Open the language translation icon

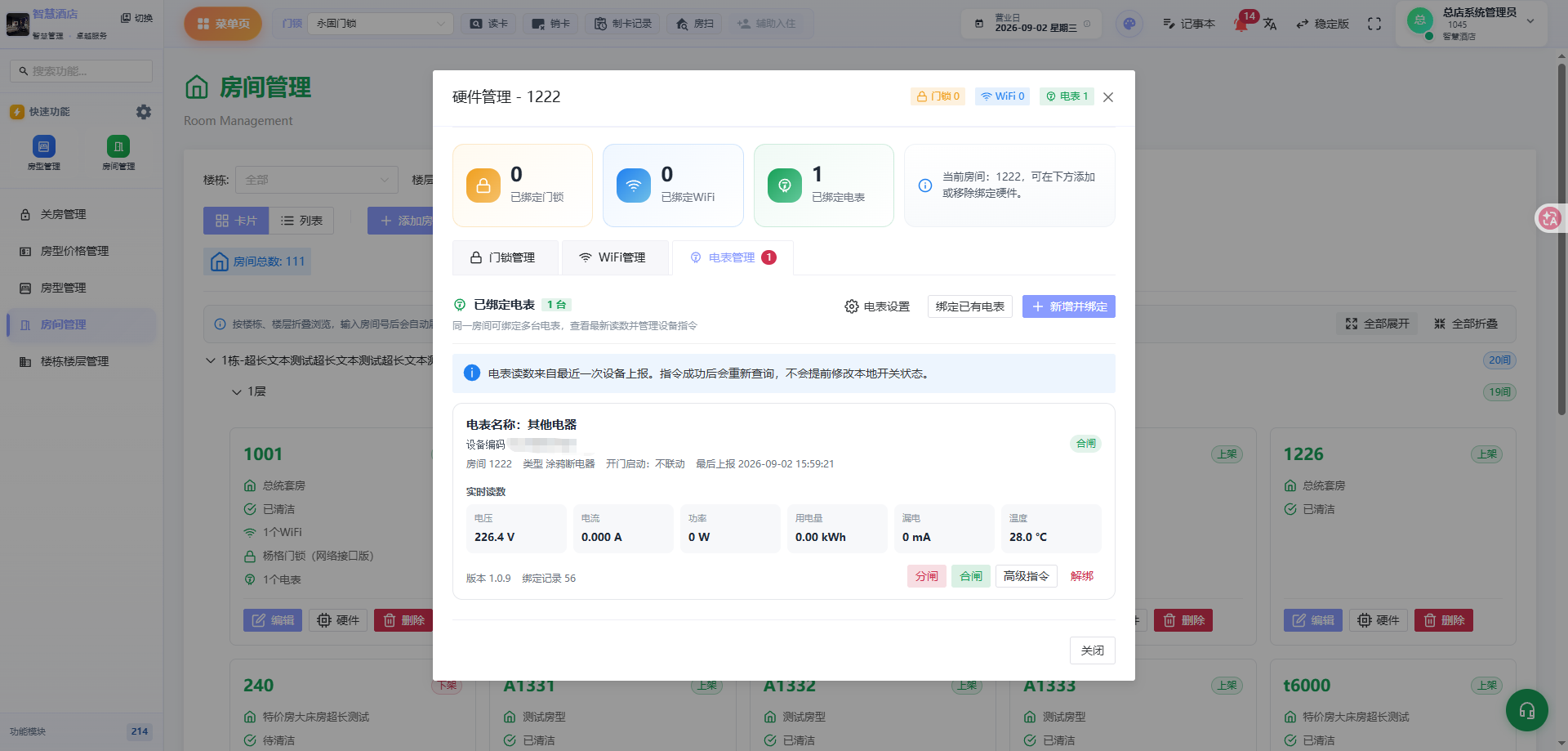click(x=1270, y=24)
